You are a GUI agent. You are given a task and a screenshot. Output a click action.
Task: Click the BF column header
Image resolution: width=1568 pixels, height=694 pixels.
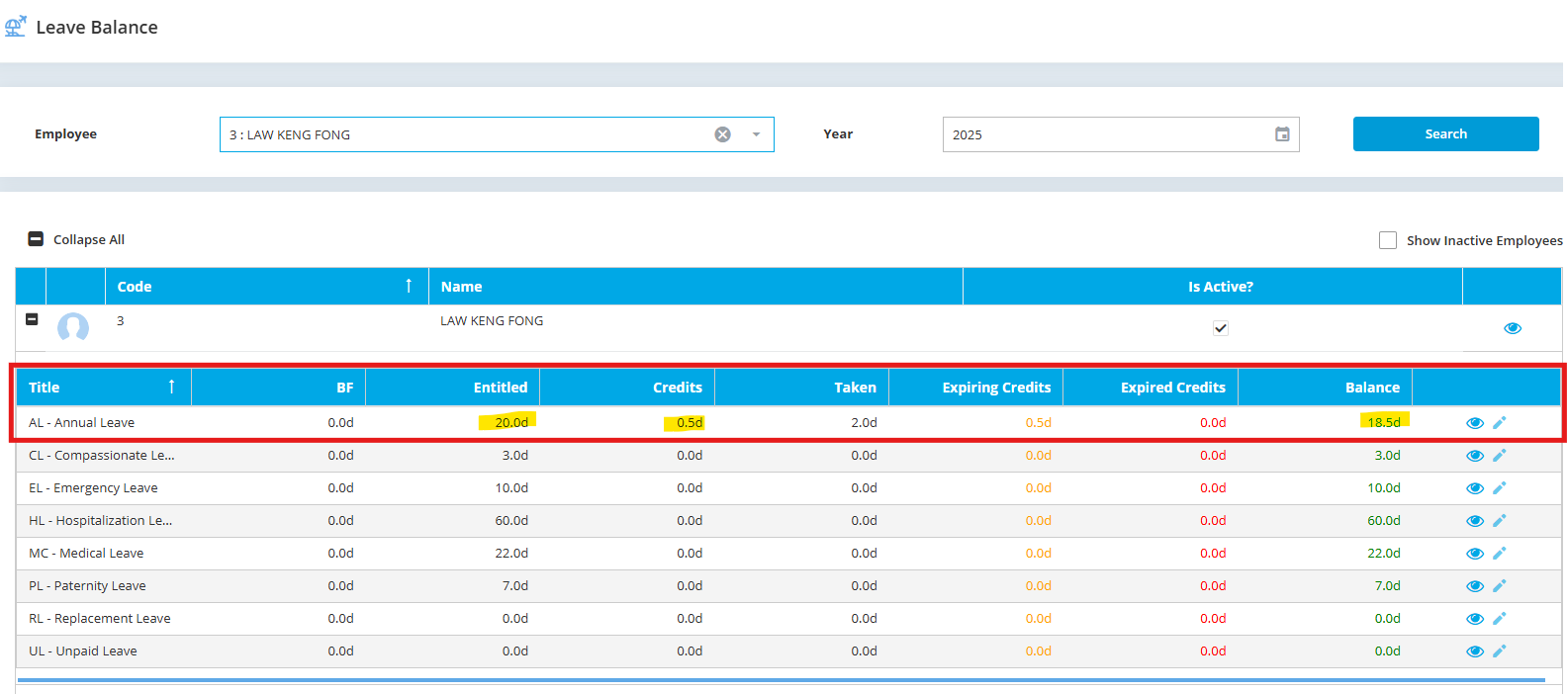278,388
